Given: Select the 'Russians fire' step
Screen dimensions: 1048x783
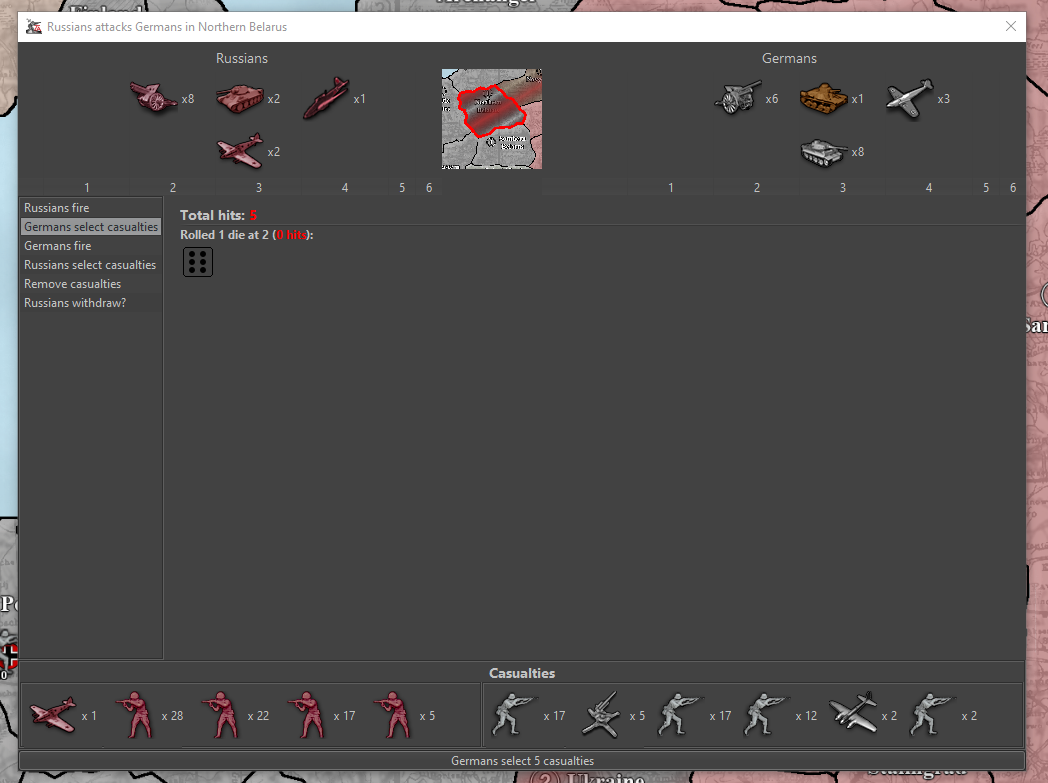Looking at the screenshot, I should (57, 208).
